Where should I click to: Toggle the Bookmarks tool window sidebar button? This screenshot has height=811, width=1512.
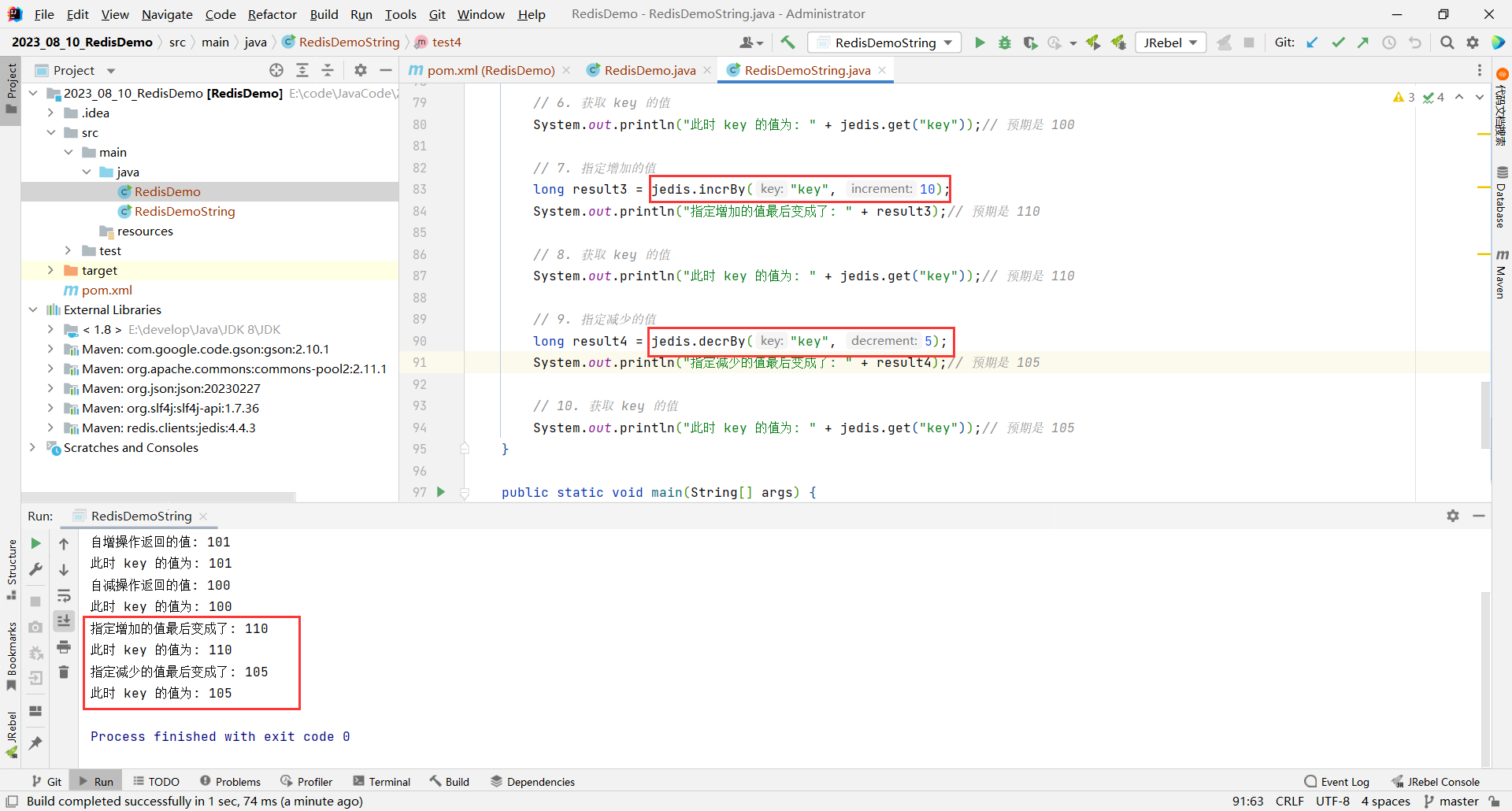click(x=11, y=656)
